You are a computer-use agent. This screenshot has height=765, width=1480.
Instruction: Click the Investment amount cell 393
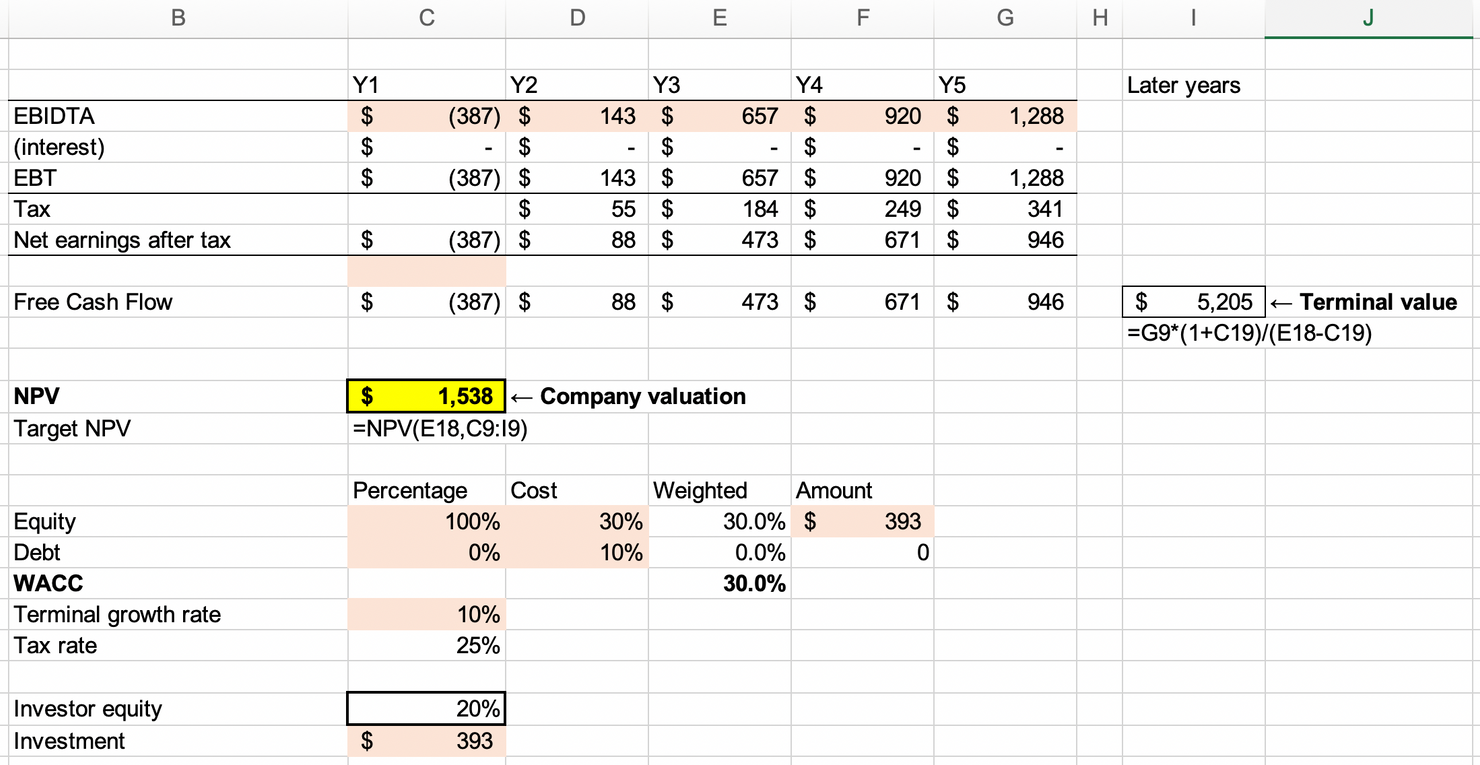tap(427, 740)
